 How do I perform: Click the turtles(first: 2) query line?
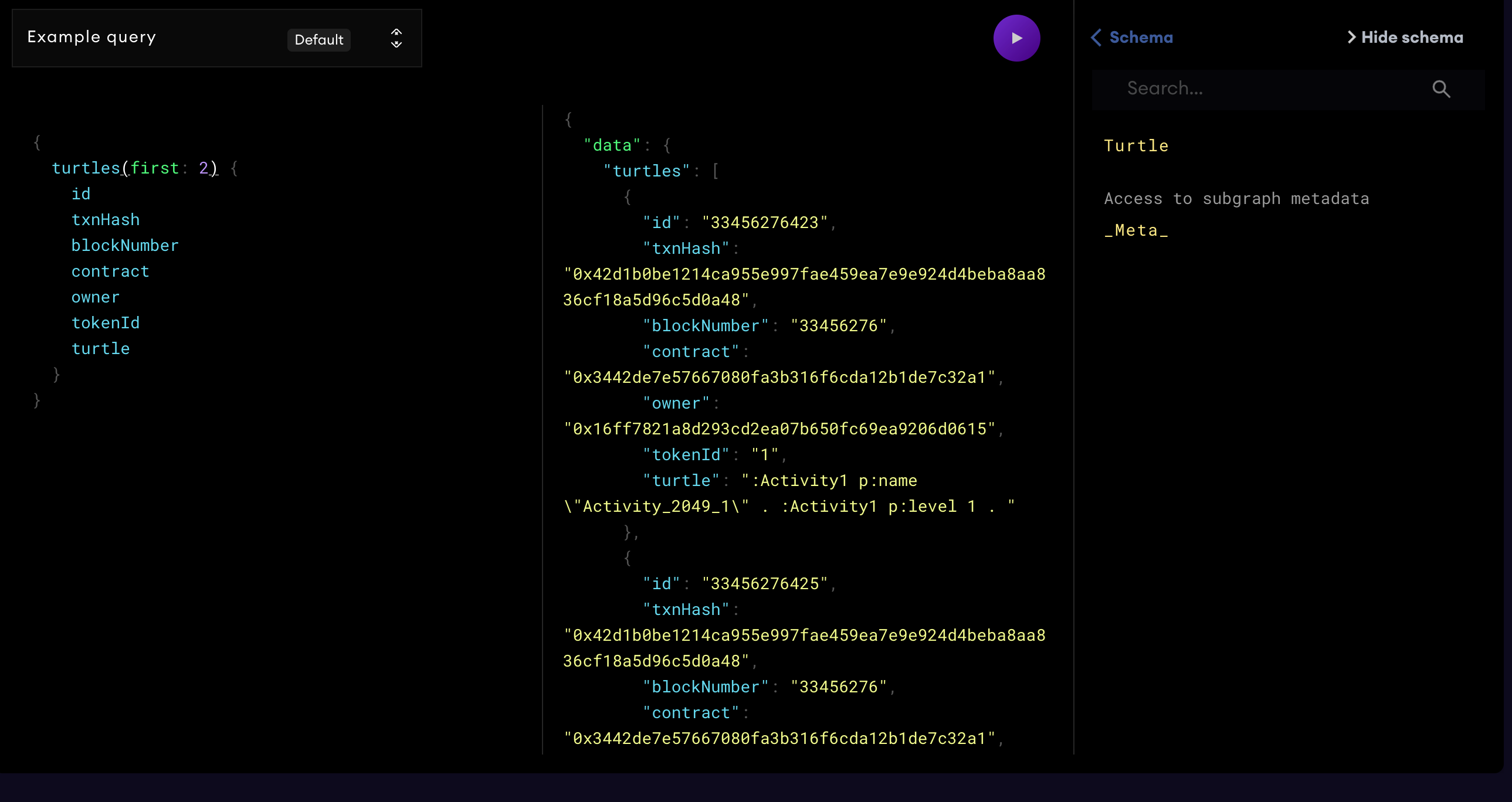tap(135, 168)
